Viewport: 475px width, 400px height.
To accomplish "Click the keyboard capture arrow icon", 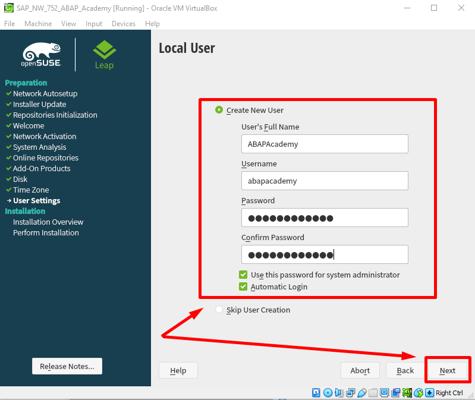I will [430, 392].
